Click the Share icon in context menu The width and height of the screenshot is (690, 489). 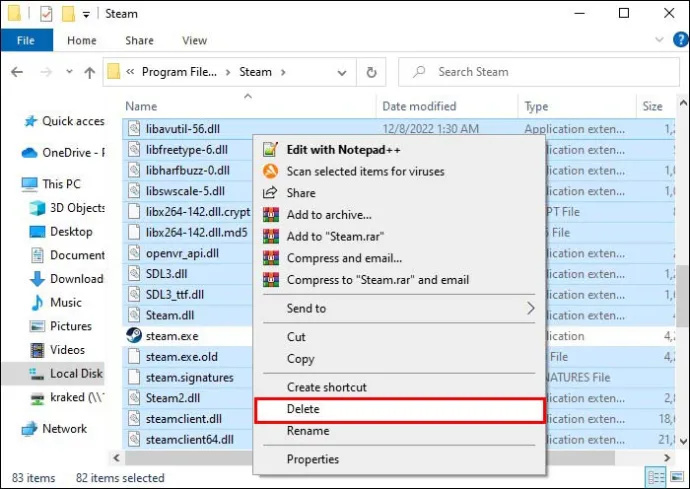tap(270, 193)
